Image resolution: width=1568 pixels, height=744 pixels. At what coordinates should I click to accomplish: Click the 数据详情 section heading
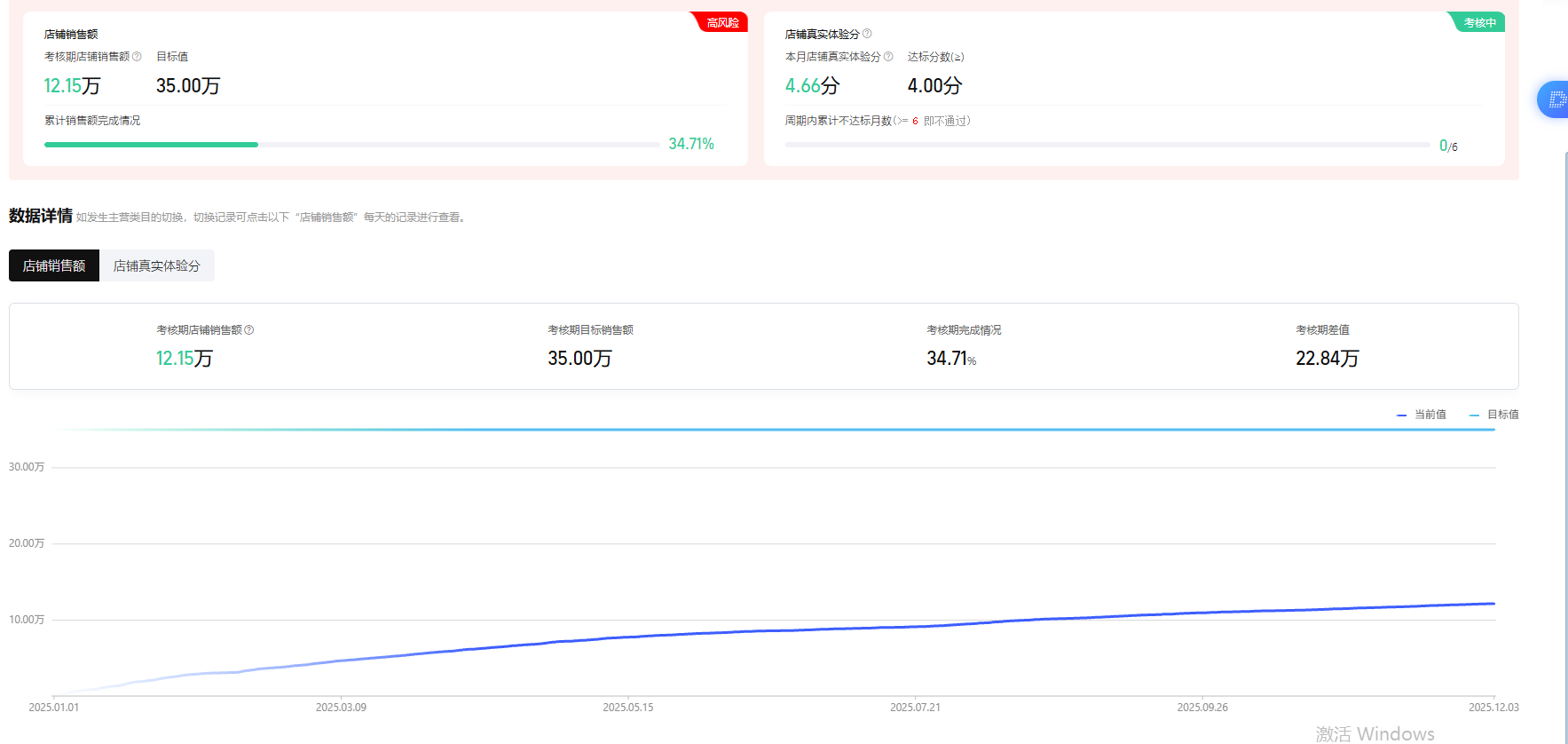(x=41, y=216)
